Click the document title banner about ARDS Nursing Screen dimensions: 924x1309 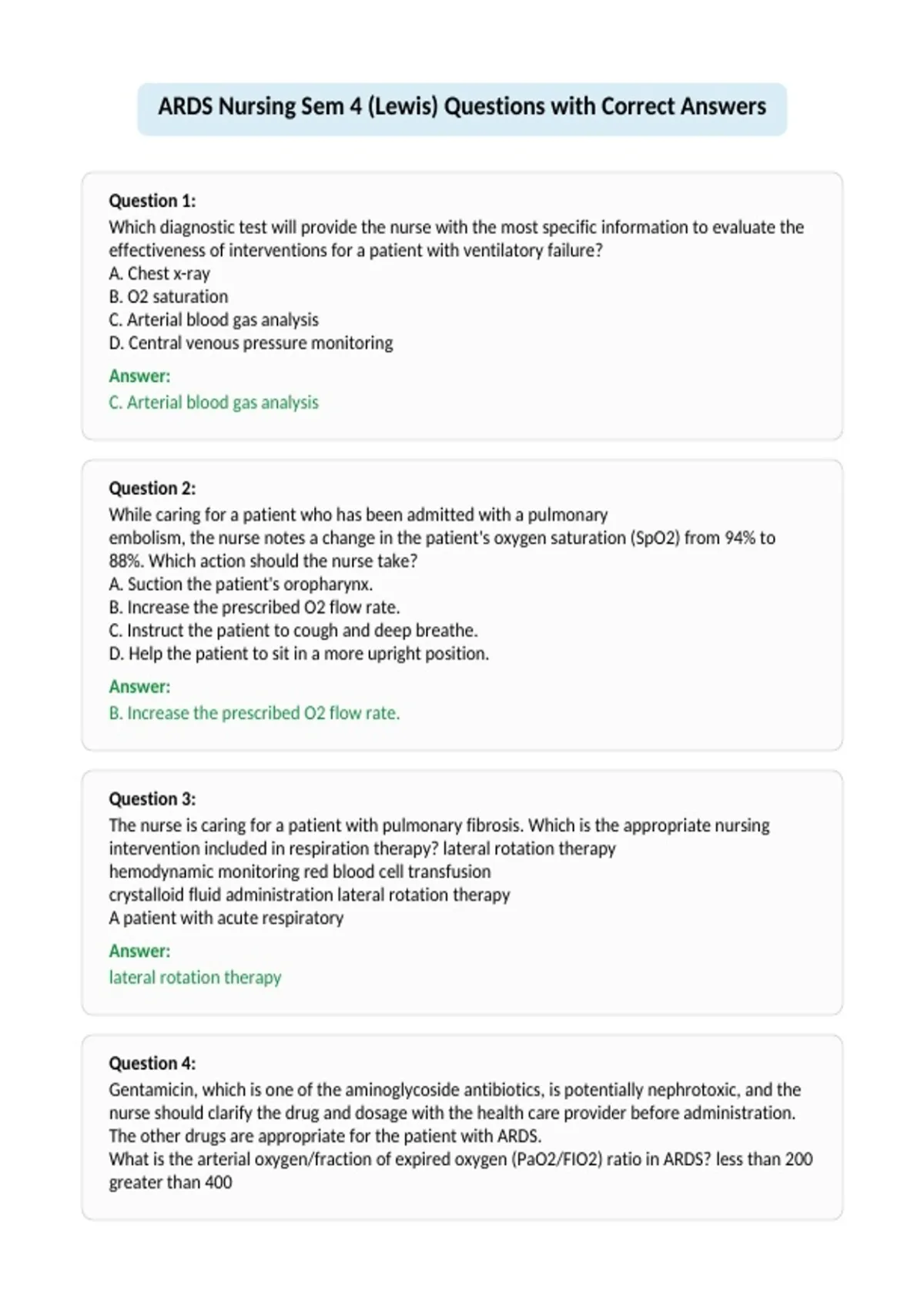[x=462, y=107]
